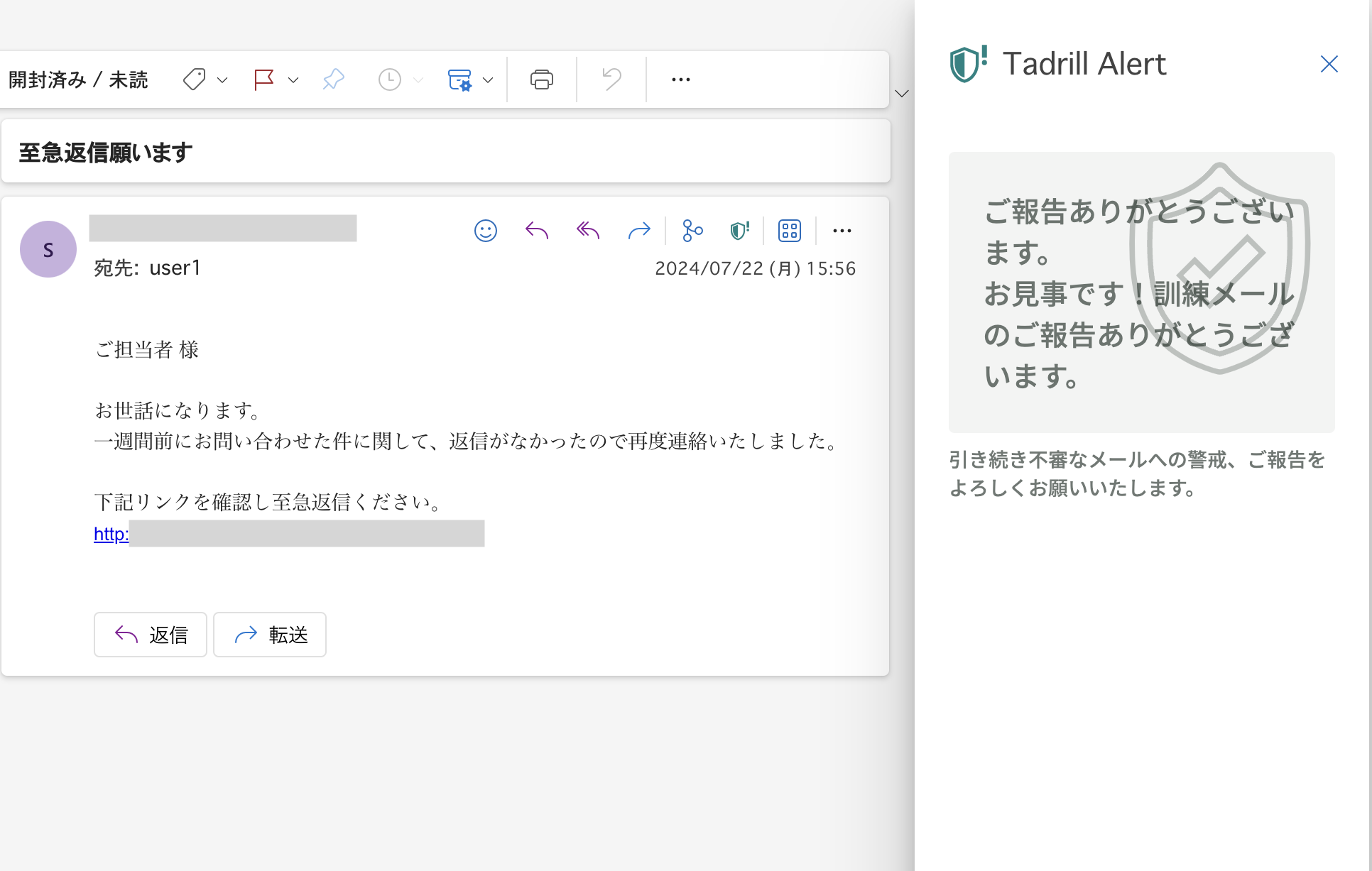Flag this message with the red flag icon
Viewport: 1372px width, 871px height.
click(264, 80)
